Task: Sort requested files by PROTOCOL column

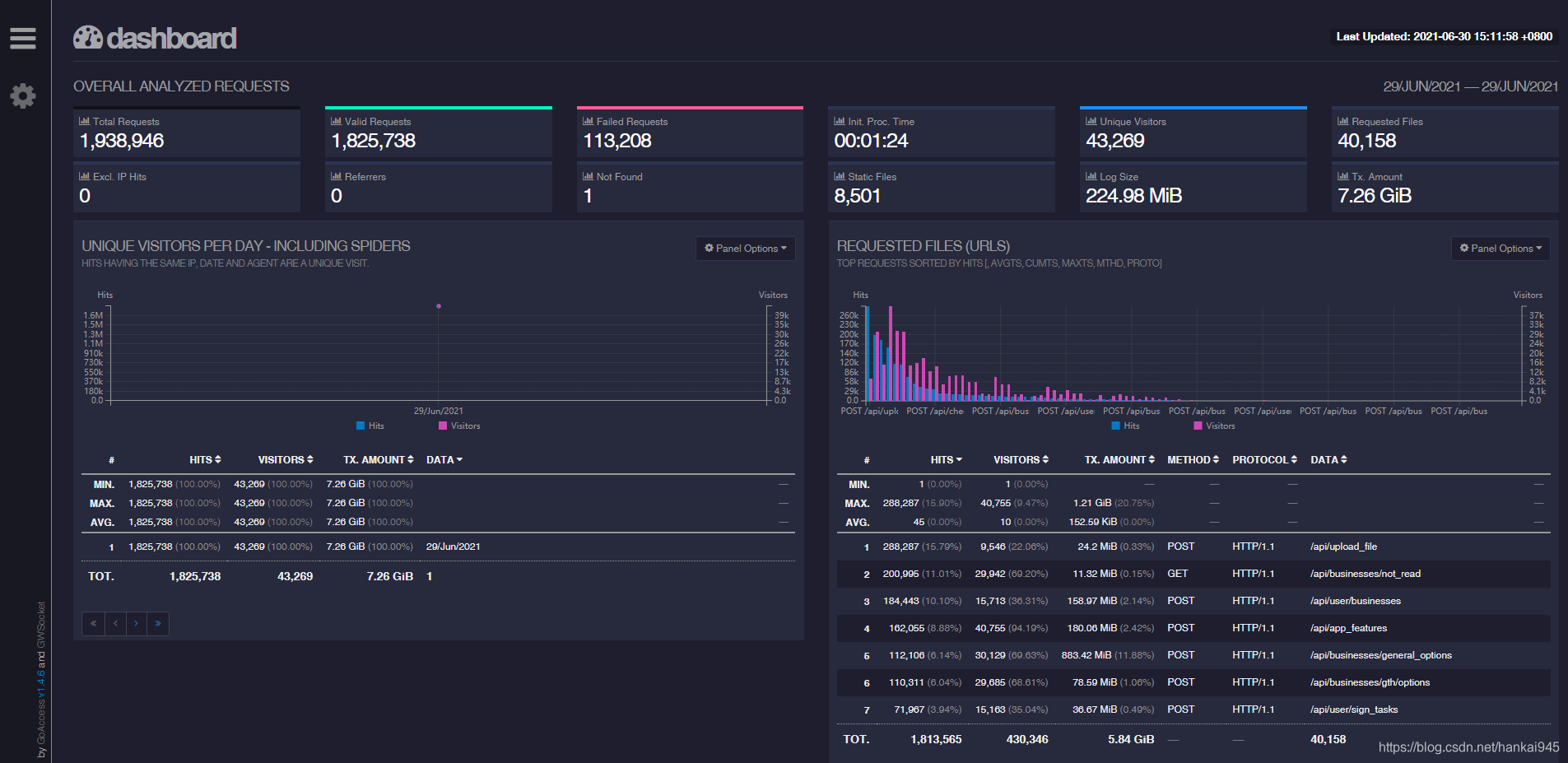Action: [x=1265, y=460]
